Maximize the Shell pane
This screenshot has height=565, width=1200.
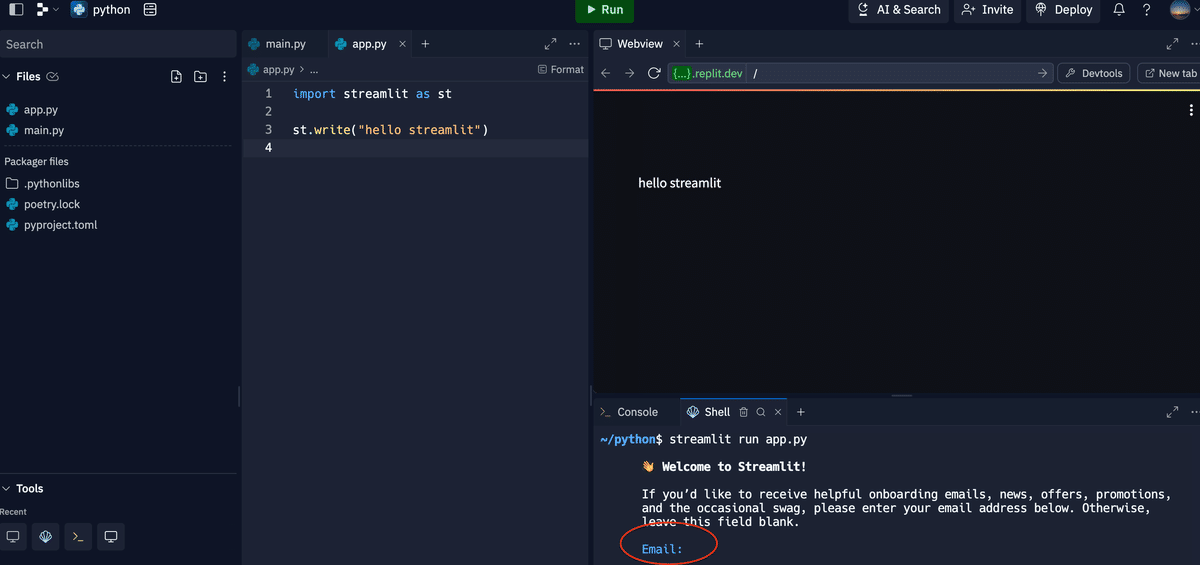pos(1173,412)
